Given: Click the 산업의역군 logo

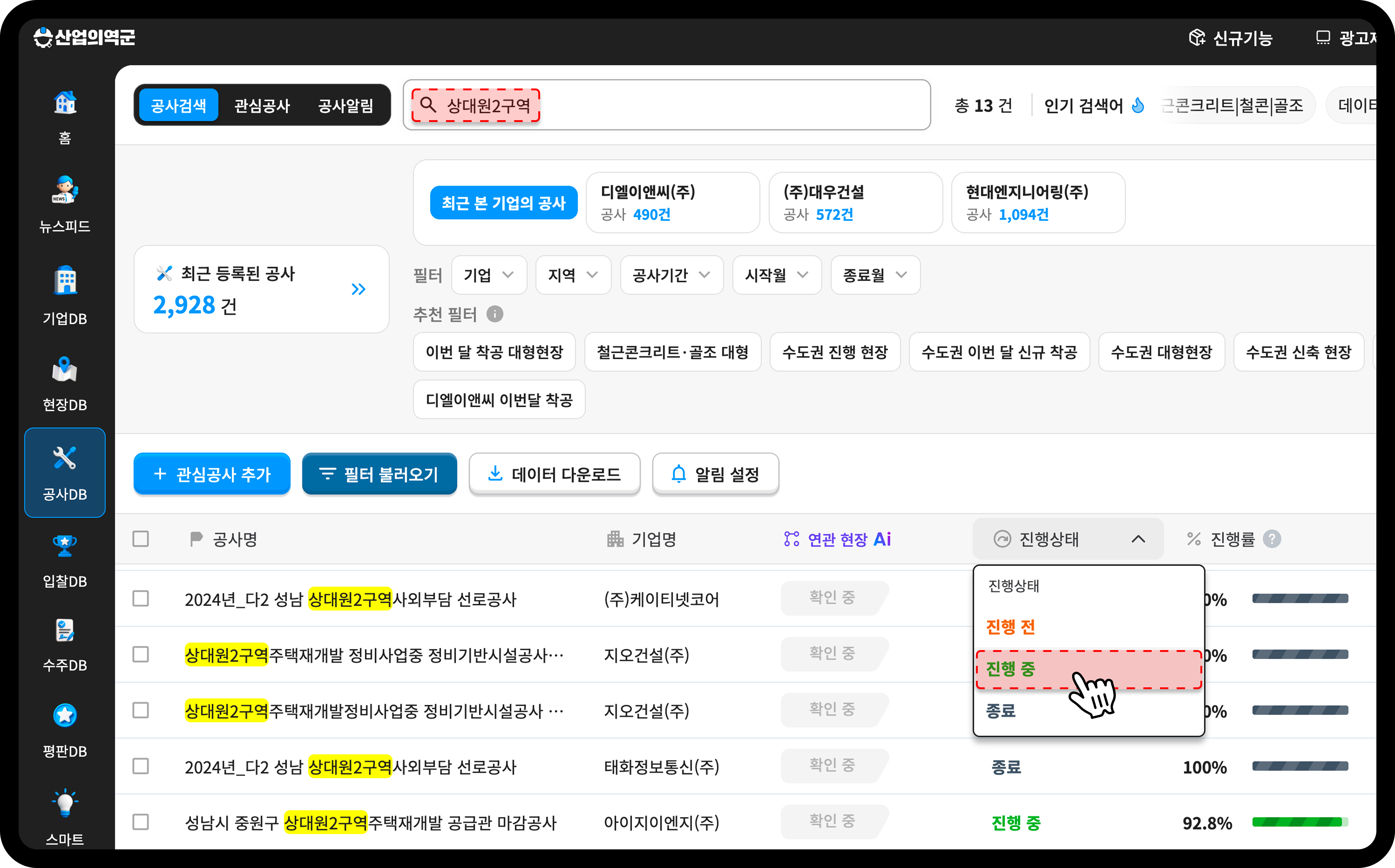Looking at the screenshot, I should coord(84,38).
